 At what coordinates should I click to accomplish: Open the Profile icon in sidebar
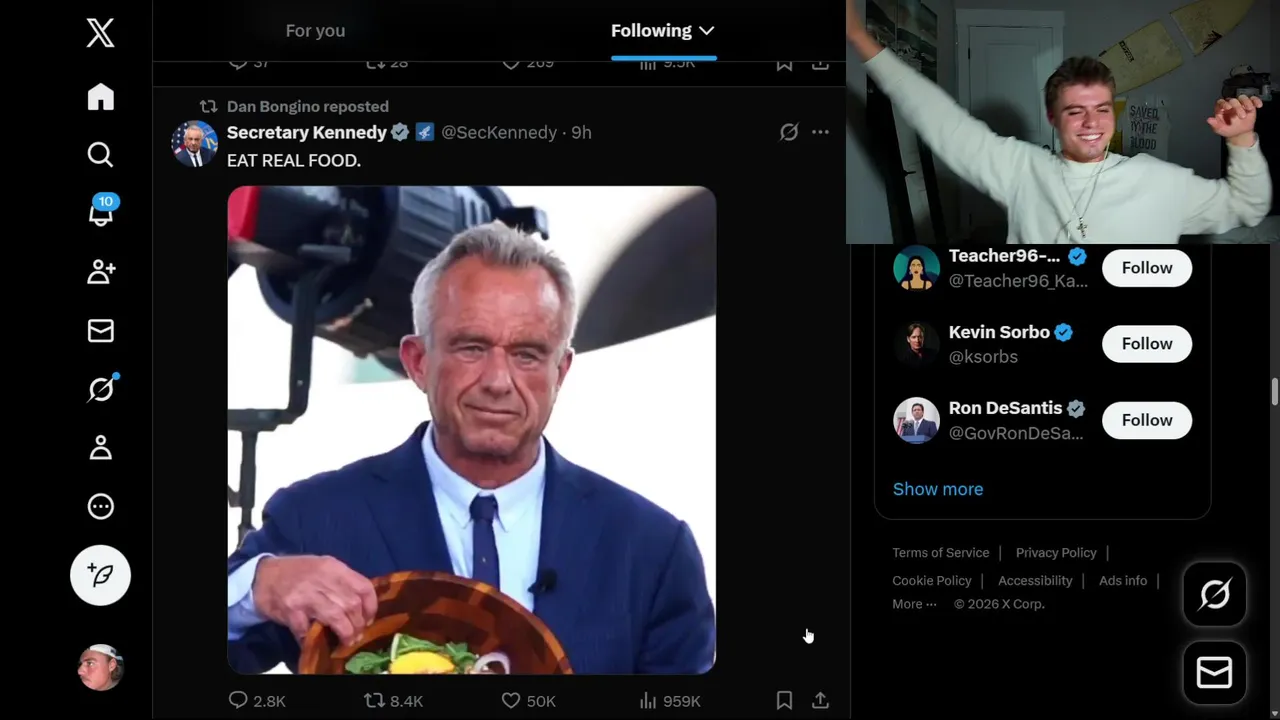coord(100,447)
